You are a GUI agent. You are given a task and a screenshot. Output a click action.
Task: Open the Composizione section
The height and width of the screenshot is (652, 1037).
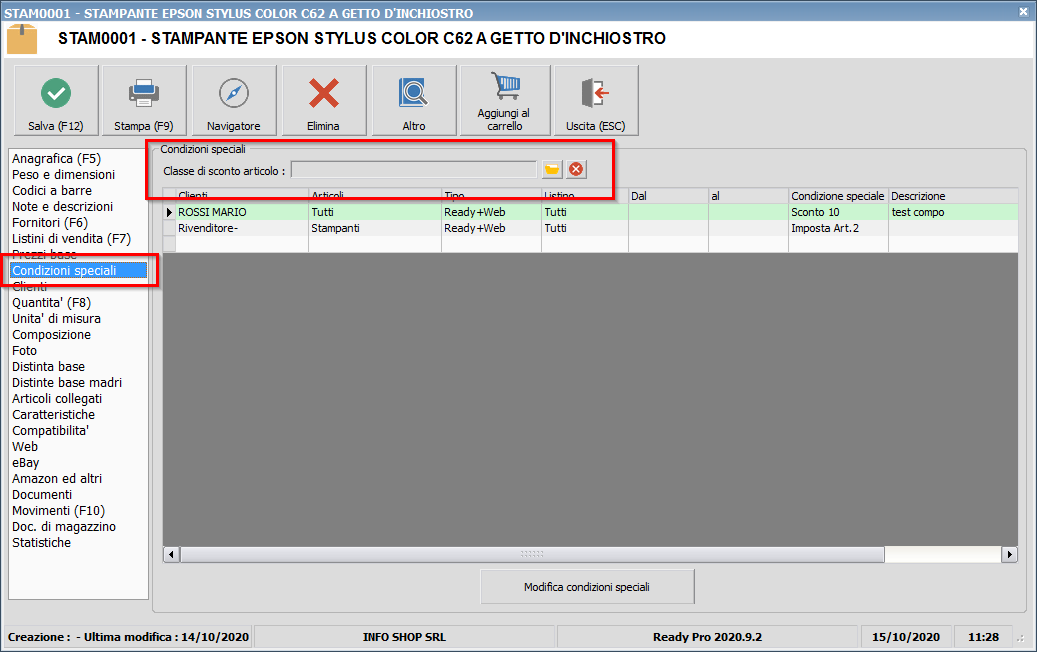point(52,335)
